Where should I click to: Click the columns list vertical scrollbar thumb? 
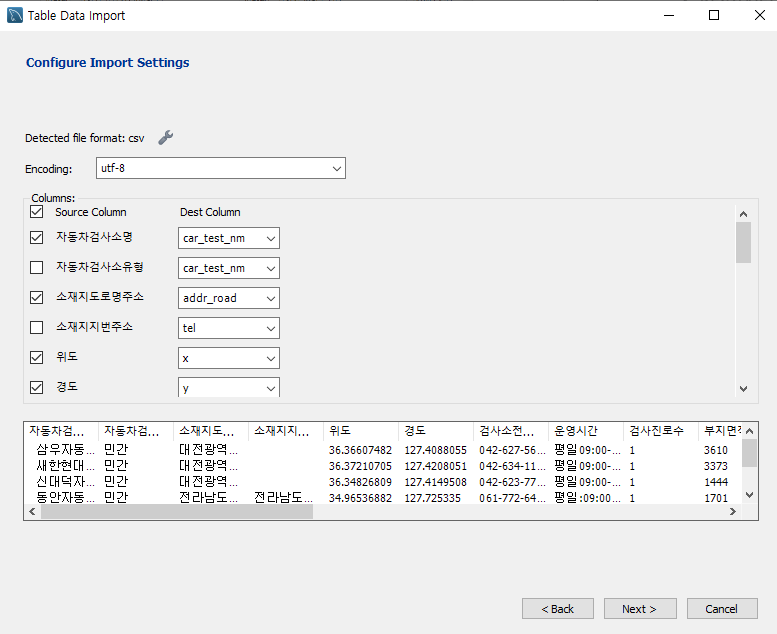point(743,242)
